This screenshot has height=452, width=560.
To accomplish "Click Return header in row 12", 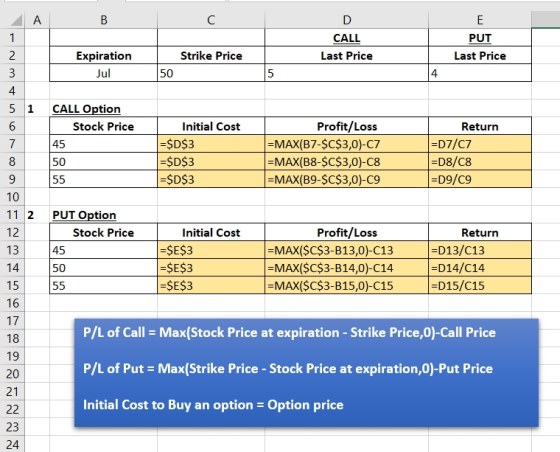I will pyautogui.click(x=480, y=232).
